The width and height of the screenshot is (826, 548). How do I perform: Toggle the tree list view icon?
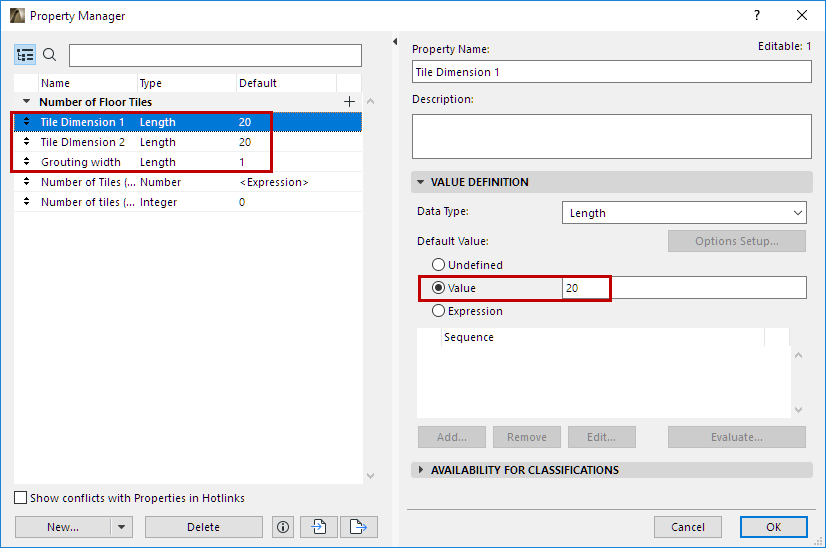[26, 55]
